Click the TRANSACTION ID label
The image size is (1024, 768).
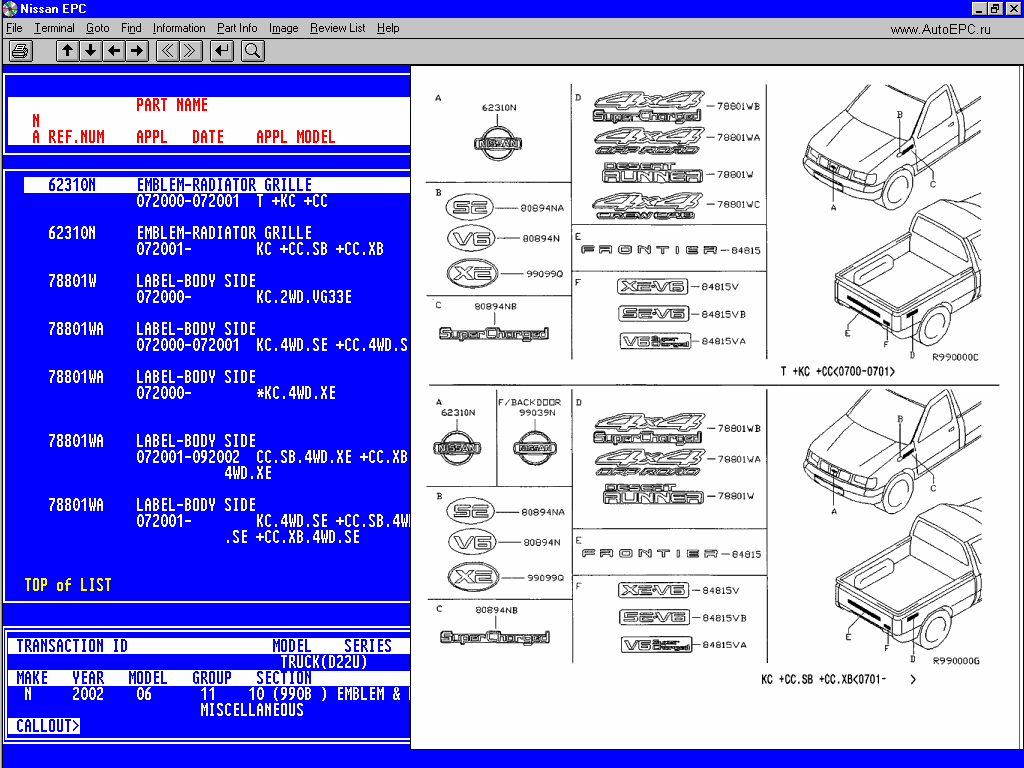(x=72, y=646)
